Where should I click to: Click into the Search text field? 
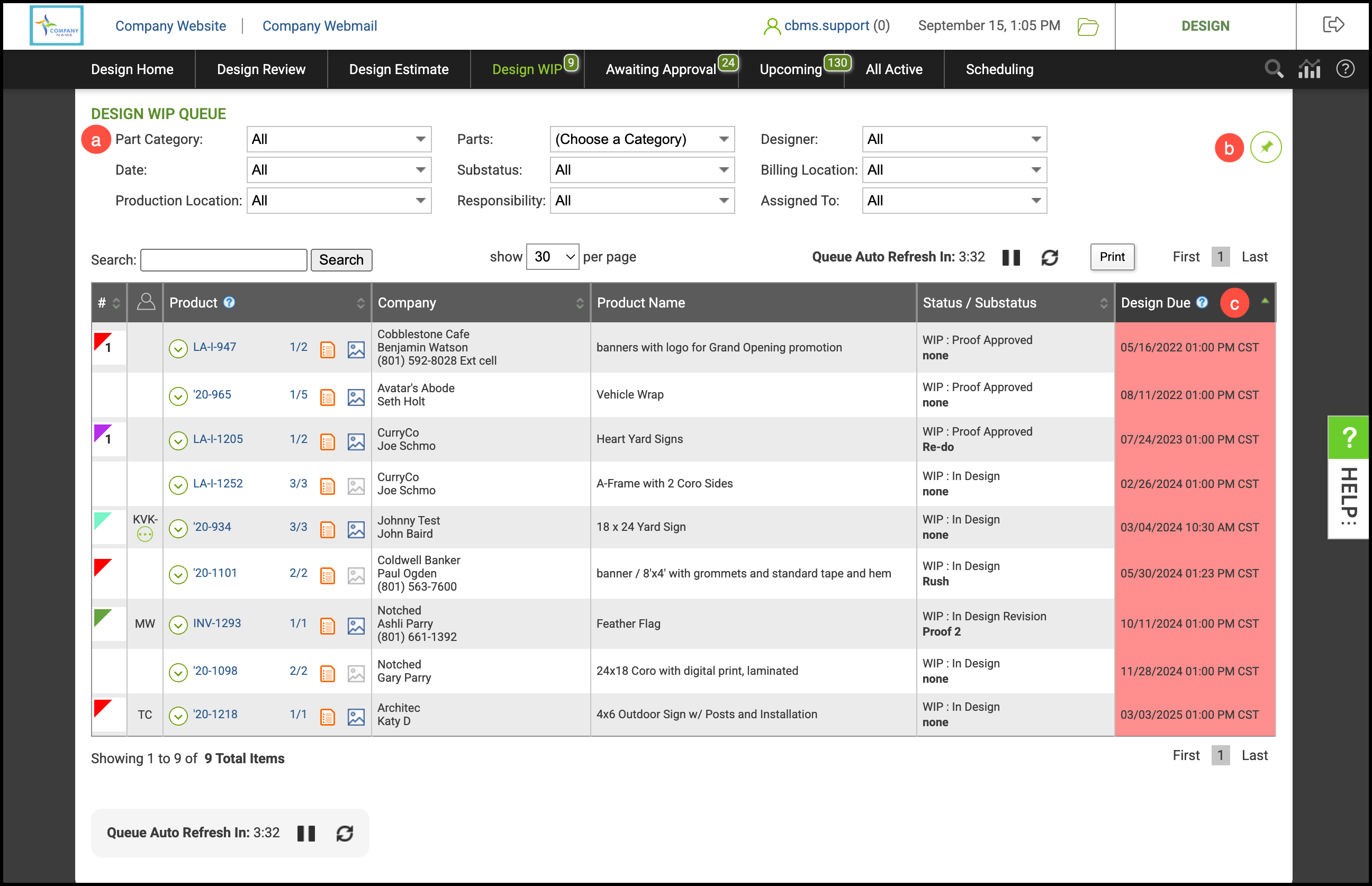(x=224, y=260)
